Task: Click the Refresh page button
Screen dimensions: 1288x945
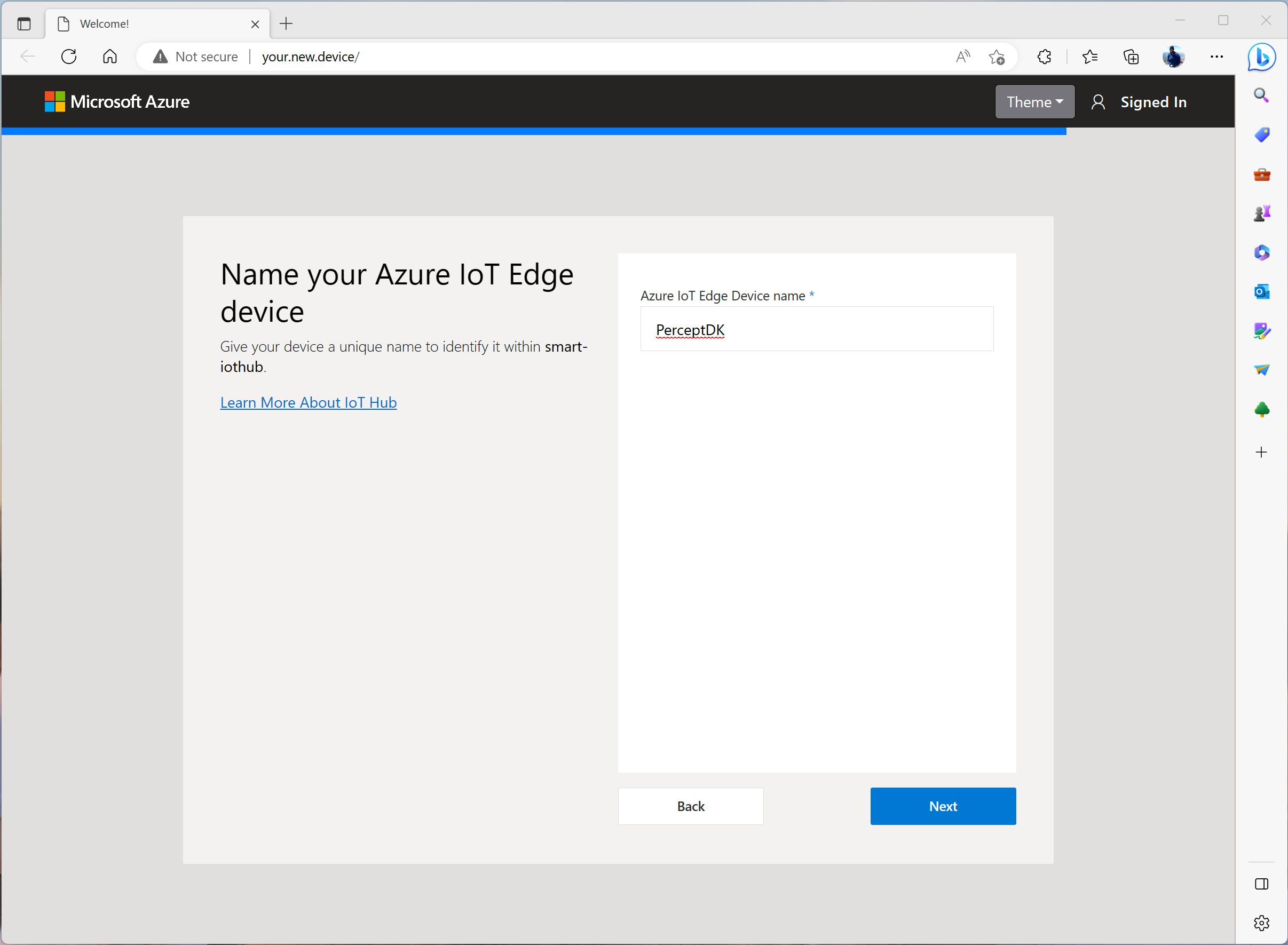Action: pyautogui.click(x=69, y=57)
